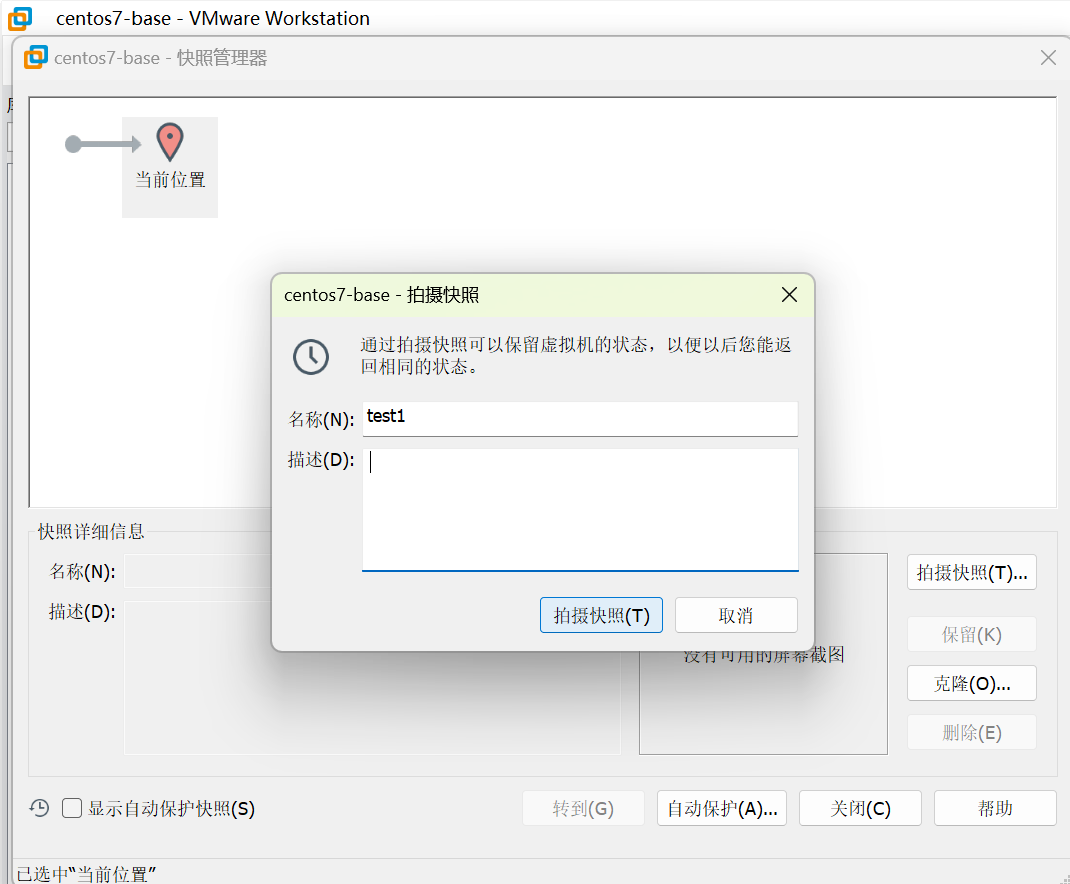Click the 删除(E) button
Viewport: 1070px width, 884px height.
(x=972, y=732)
